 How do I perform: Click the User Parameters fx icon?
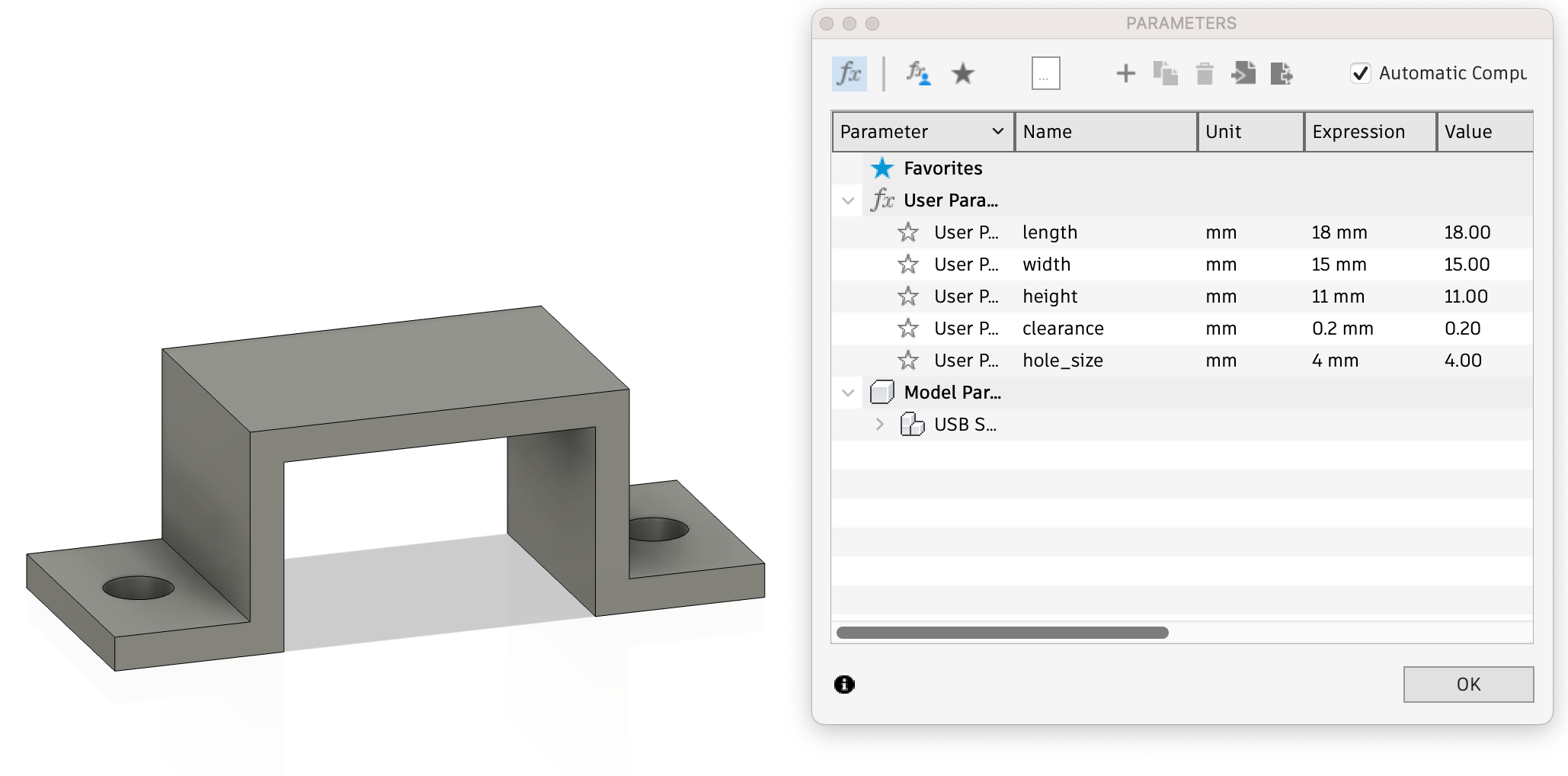[882, 200]
